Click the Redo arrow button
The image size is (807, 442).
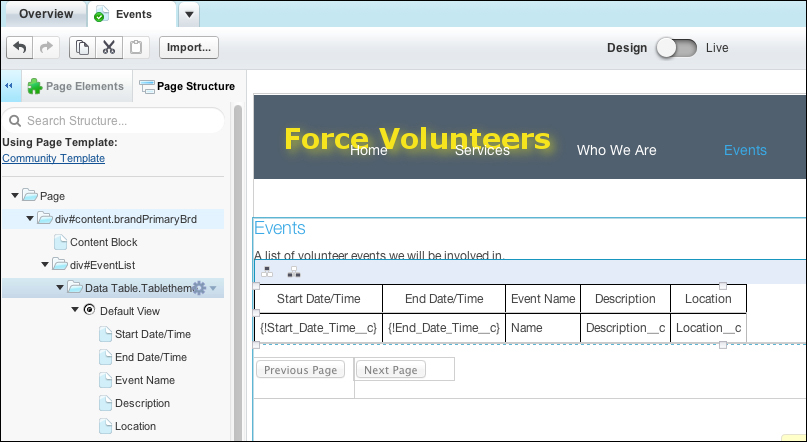pos(46,47)
